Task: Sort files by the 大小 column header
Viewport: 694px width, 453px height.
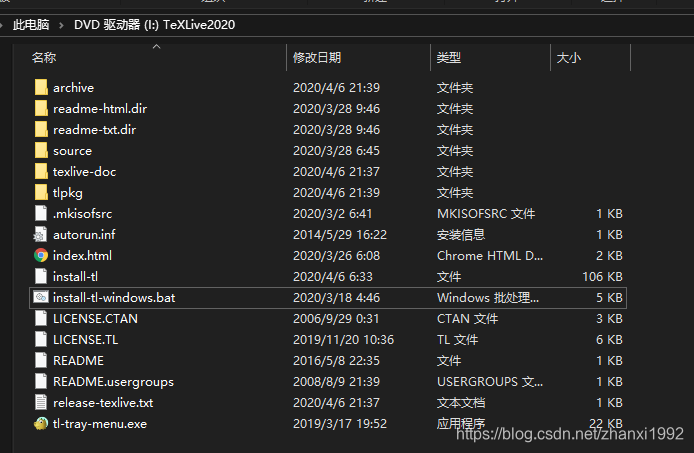Action: [x=568, y=58]
